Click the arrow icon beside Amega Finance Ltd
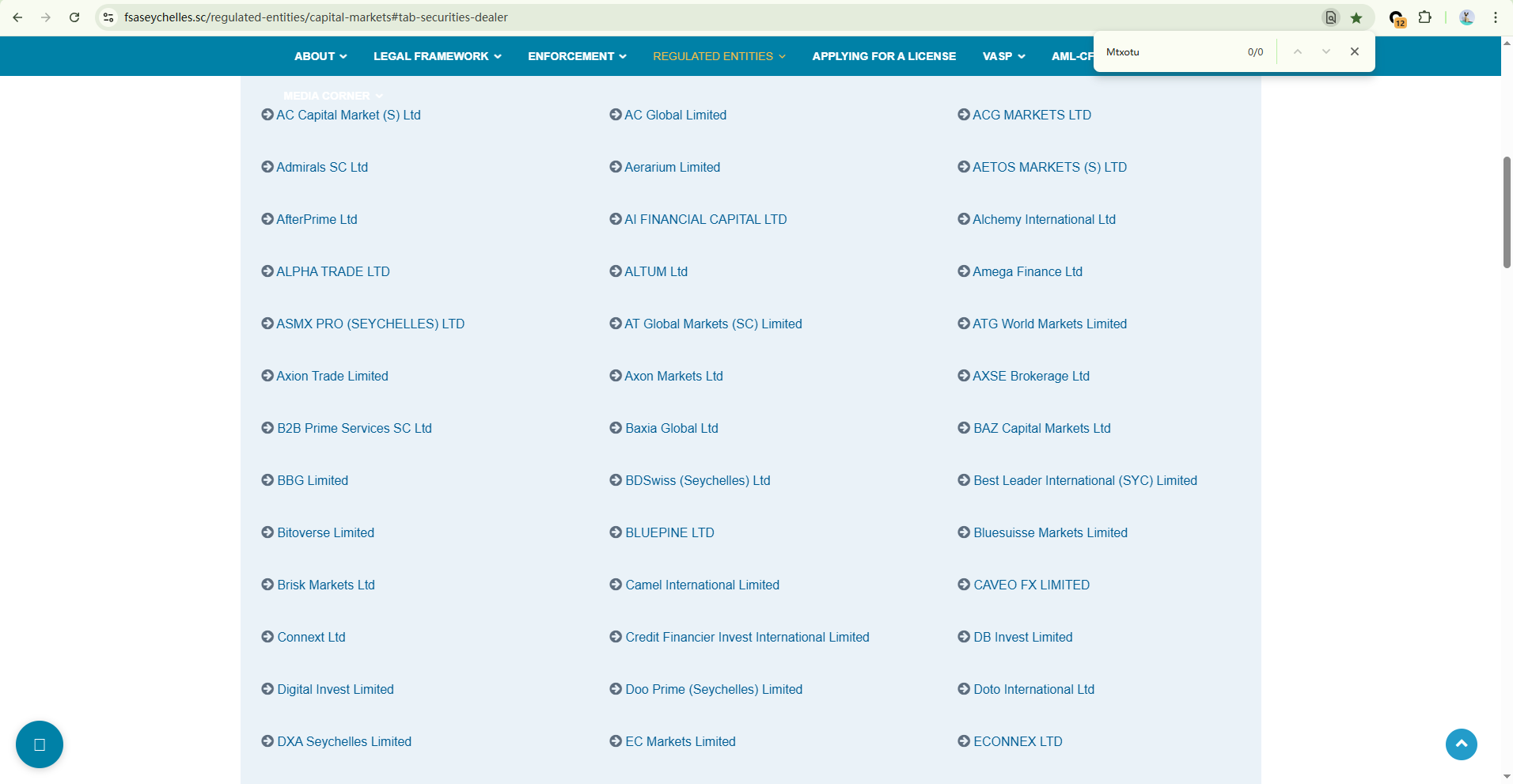This screenshot has width=1513, height=784. pyautogui.click(x=964, y=271)
